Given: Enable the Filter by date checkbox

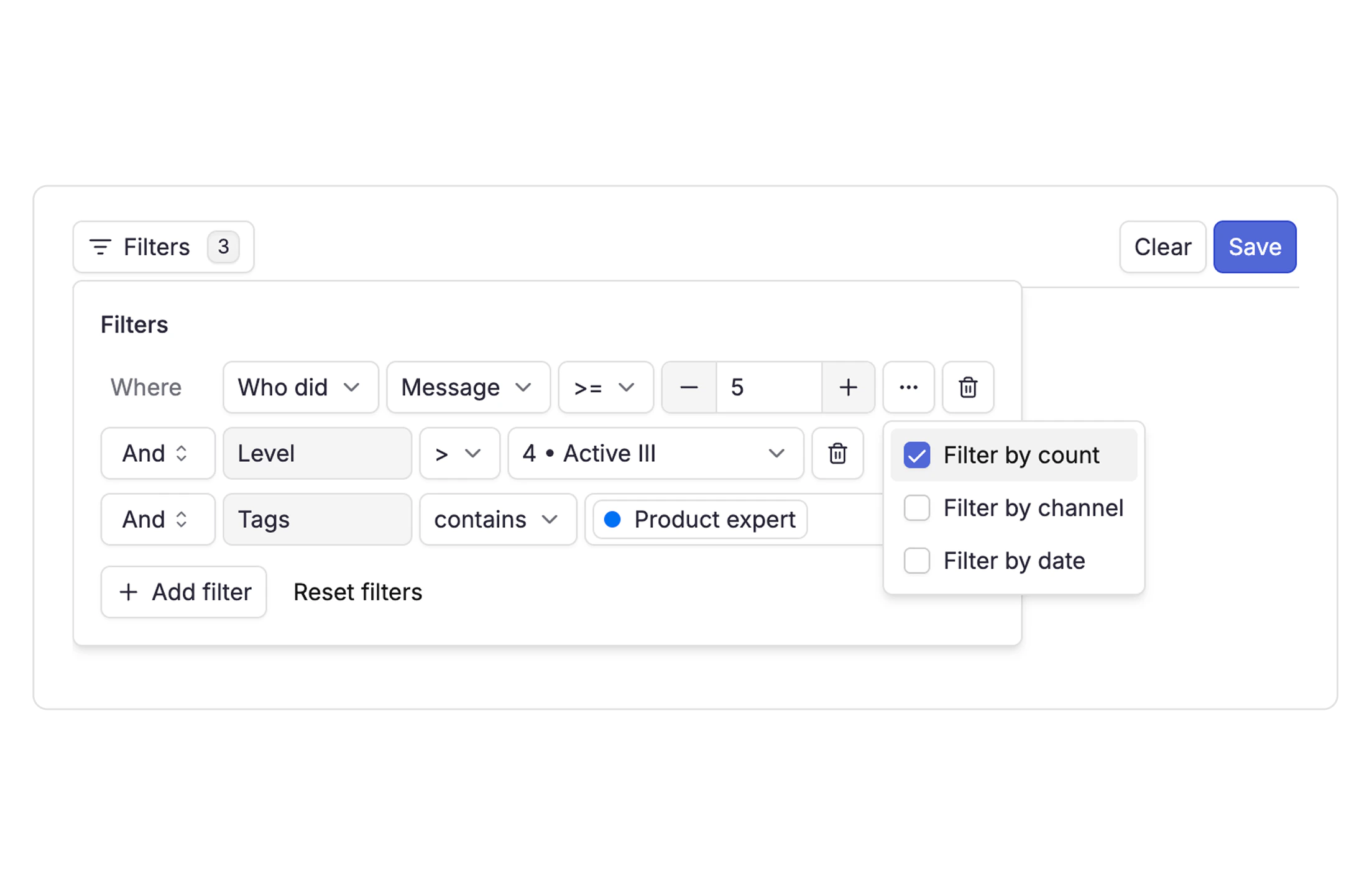Looking at the screenshot, I should coord(917,561).
